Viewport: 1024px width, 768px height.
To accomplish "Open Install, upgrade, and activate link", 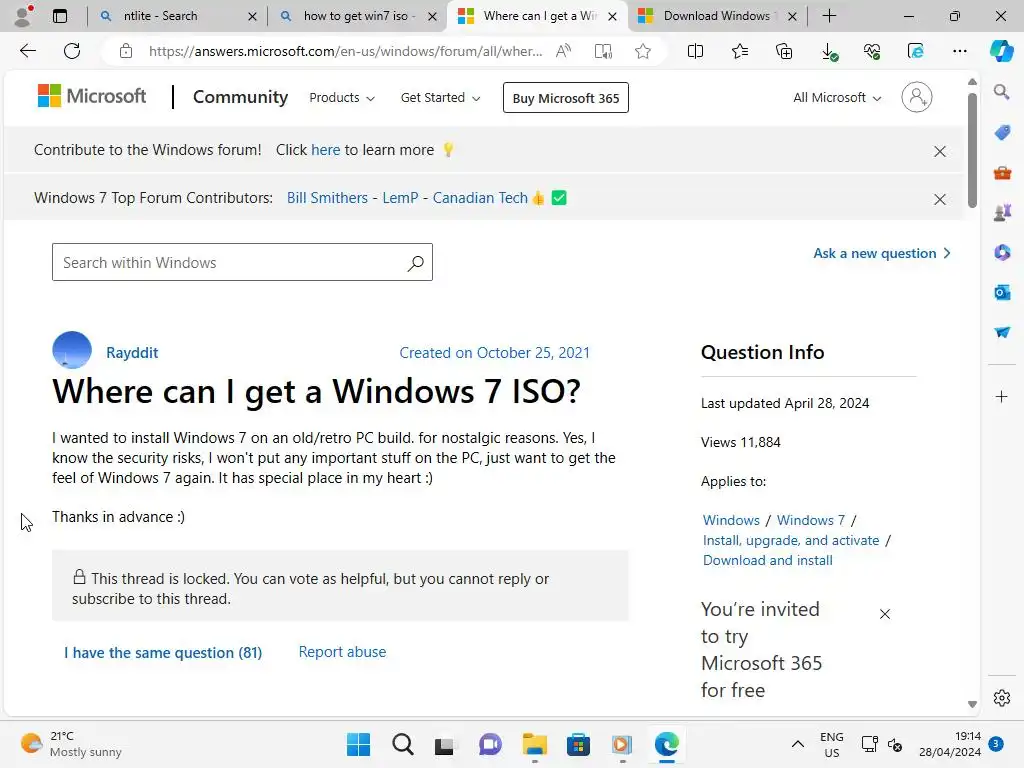I will click(x=791, y=540).
